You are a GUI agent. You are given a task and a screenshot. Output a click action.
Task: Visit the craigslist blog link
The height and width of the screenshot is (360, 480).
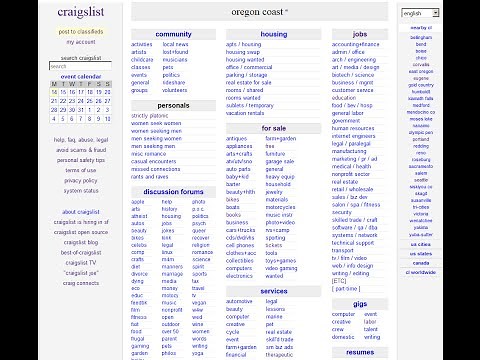click(x=81, y=242)
